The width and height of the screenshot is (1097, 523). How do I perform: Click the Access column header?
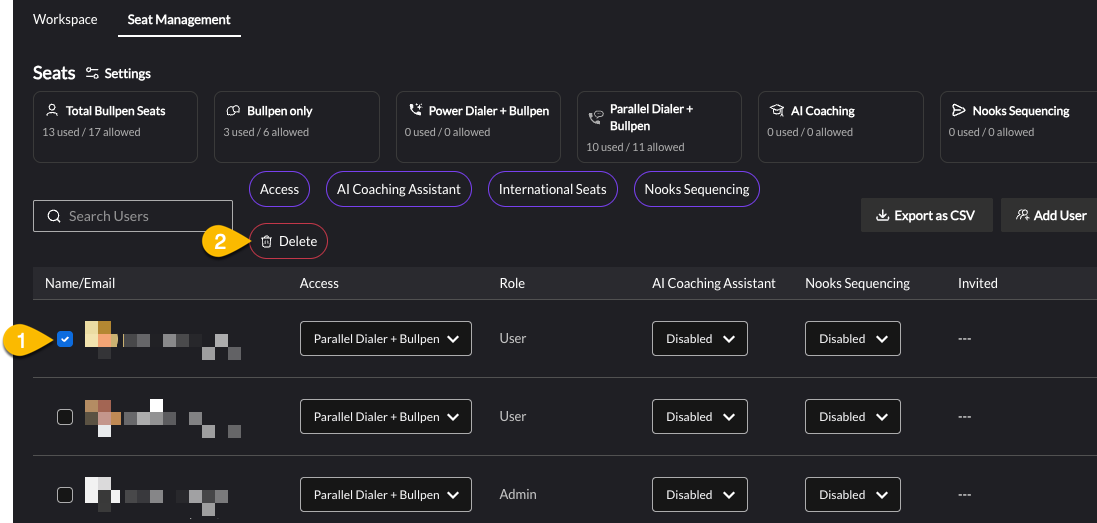(x=319, y=283)
